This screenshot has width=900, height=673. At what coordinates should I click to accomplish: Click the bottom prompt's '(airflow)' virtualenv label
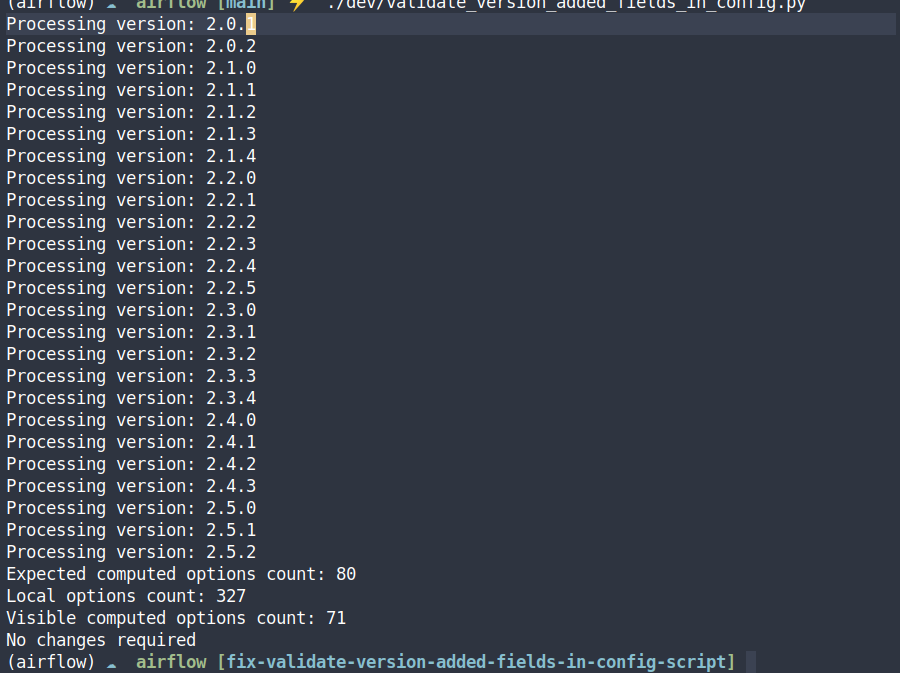coord(51,662)
